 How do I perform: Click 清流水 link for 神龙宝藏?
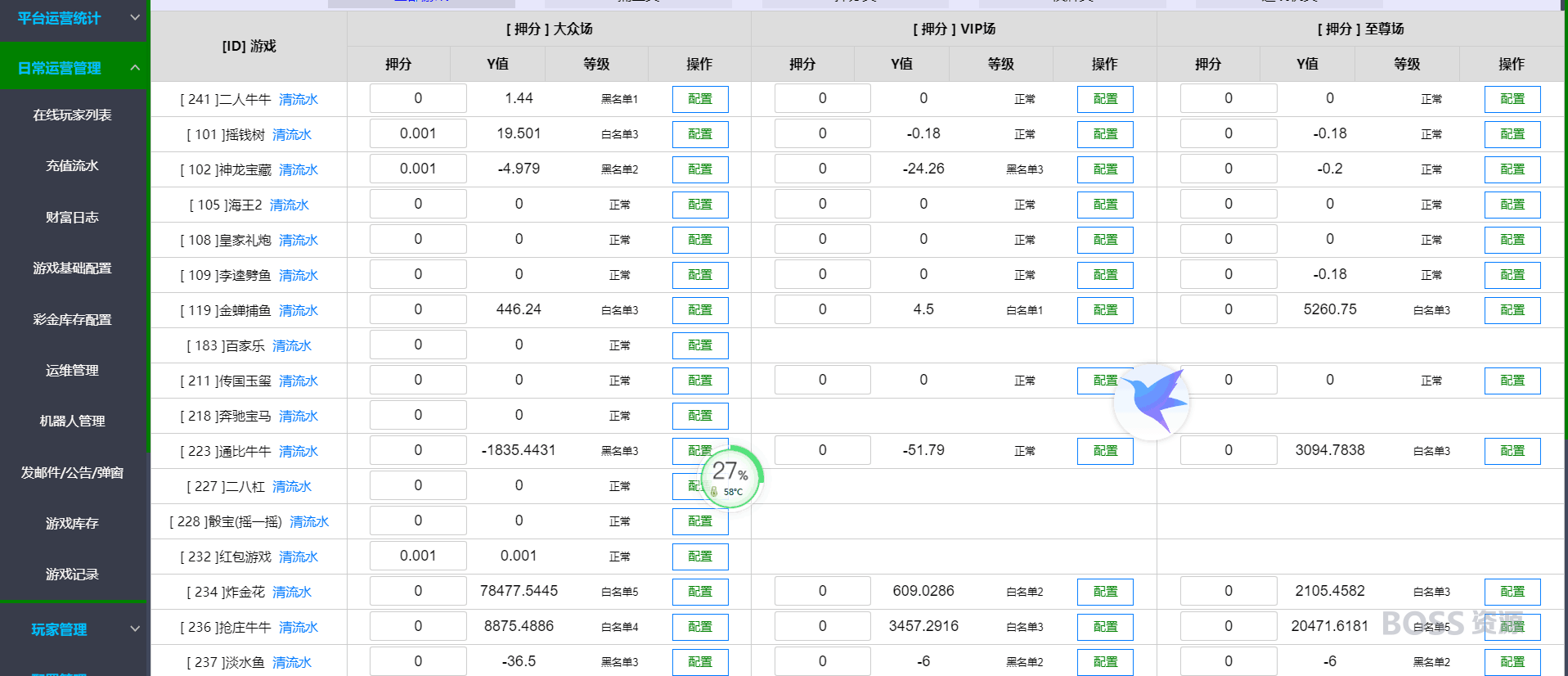(x=299, y=170)
